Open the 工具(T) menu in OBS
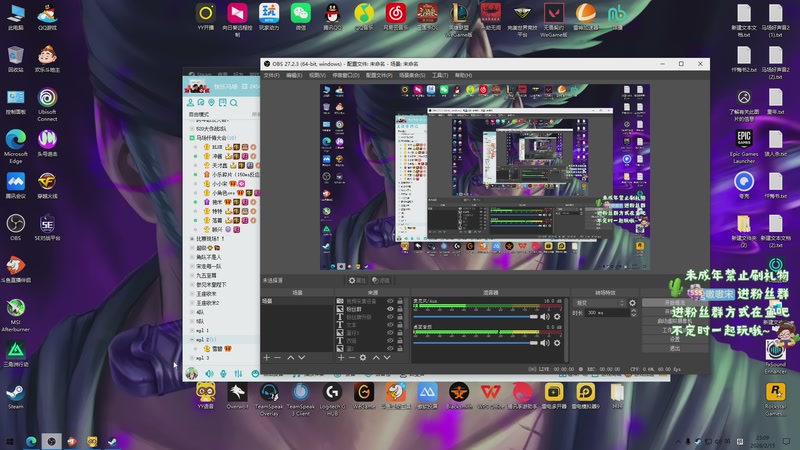This screenshot has height=450, width=800. 440,75
